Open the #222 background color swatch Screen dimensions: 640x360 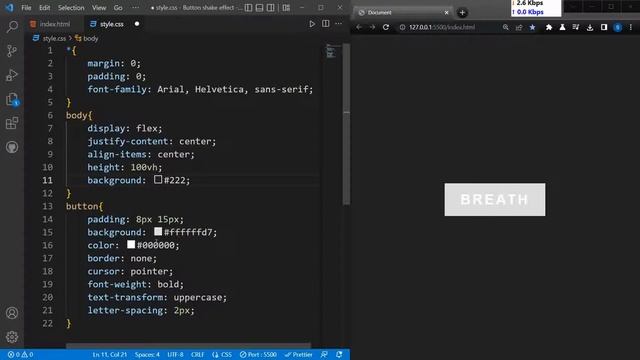(x=158, y=180)
